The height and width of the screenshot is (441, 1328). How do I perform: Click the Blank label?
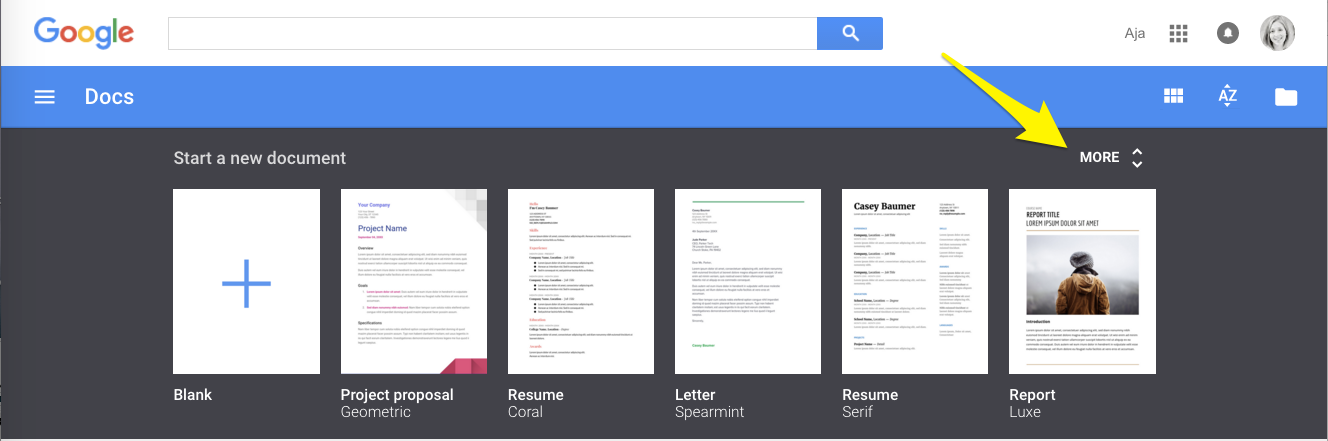(194, 395)
